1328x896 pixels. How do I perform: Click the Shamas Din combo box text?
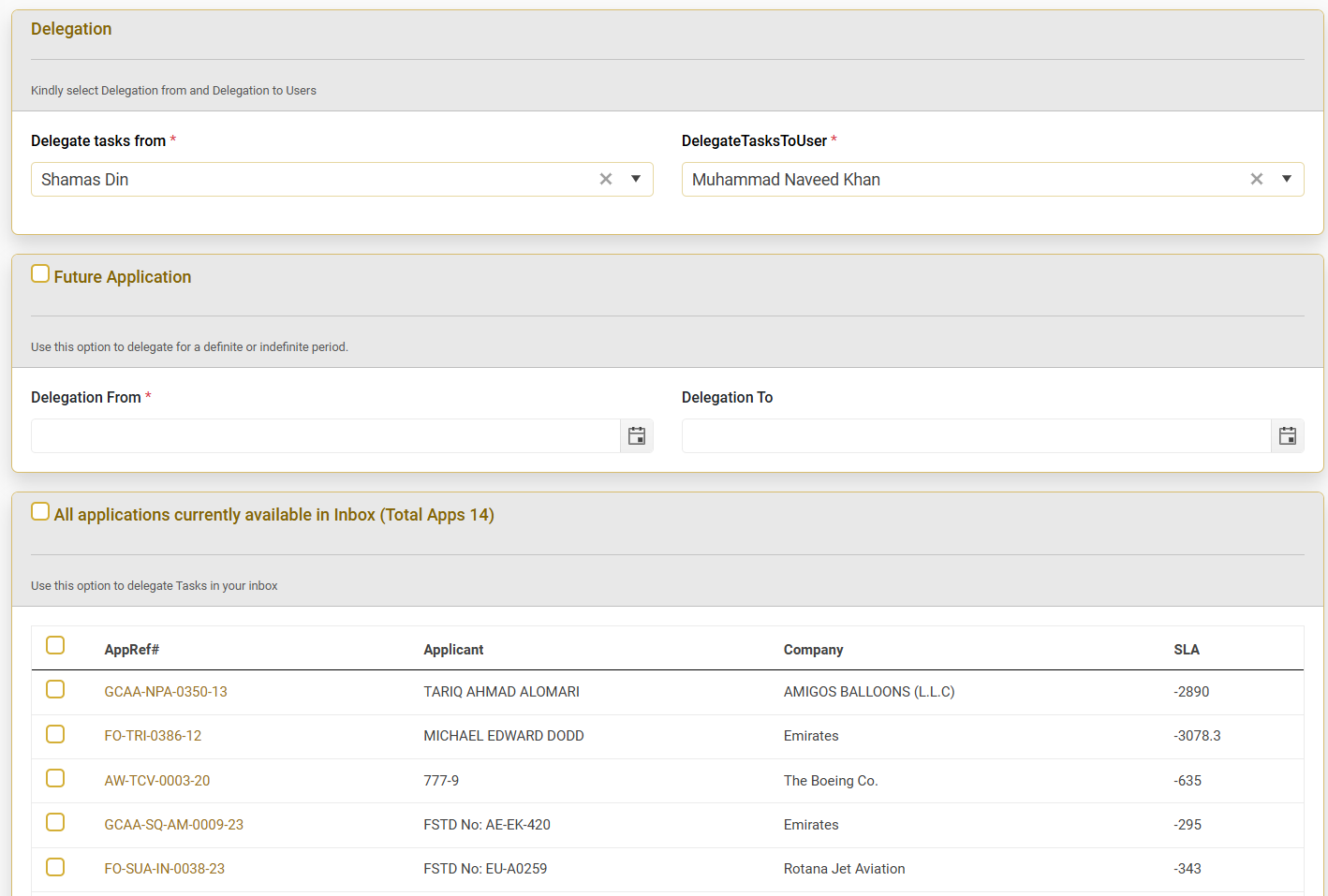coord(85,180)
